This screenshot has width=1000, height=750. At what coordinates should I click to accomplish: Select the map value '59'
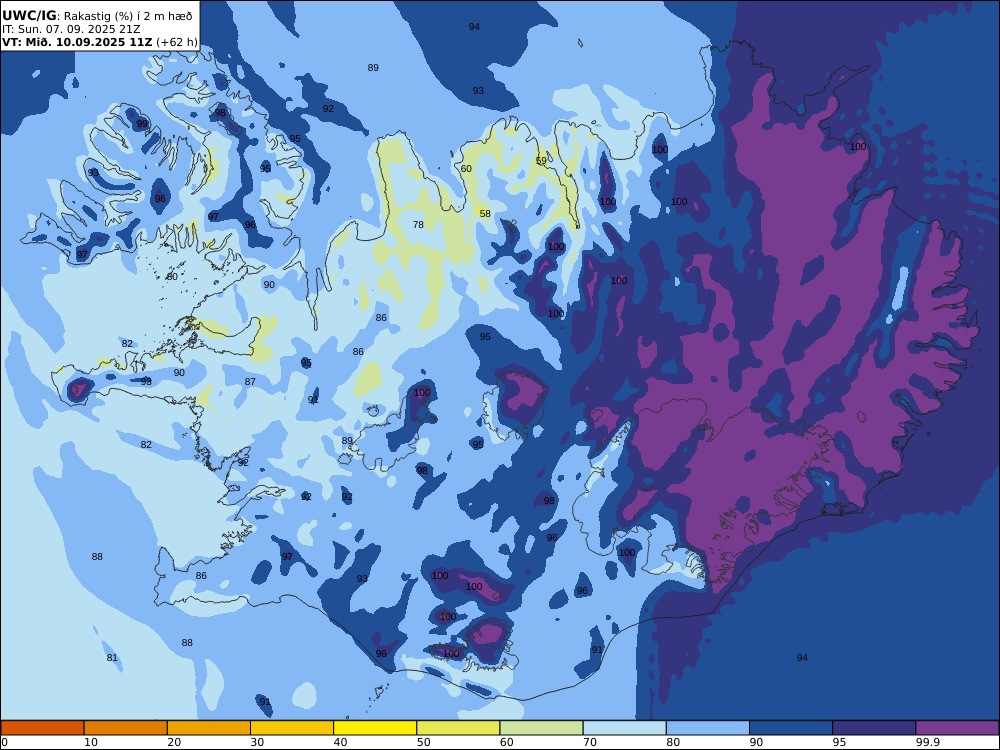pos(541,161)
